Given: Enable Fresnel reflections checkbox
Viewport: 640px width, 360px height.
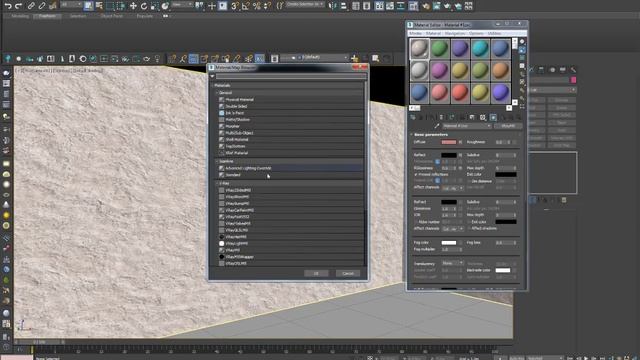Looking at the screenshot, I should point(416,175).
